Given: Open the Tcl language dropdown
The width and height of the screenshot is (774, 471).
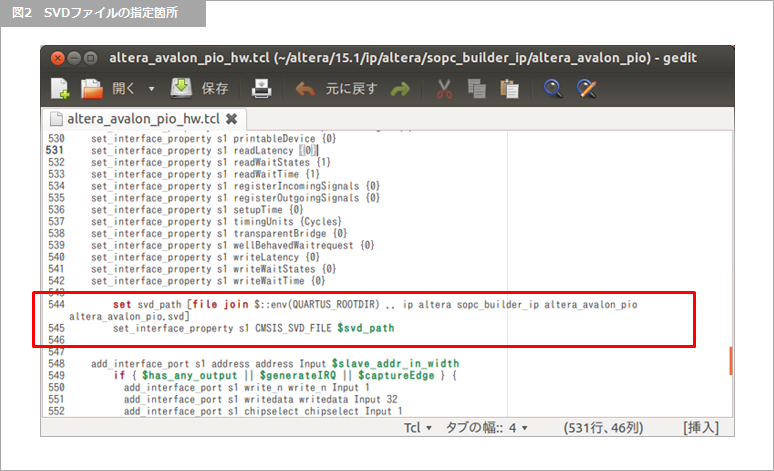Looking at the screenshot, I should click(417, 427).
